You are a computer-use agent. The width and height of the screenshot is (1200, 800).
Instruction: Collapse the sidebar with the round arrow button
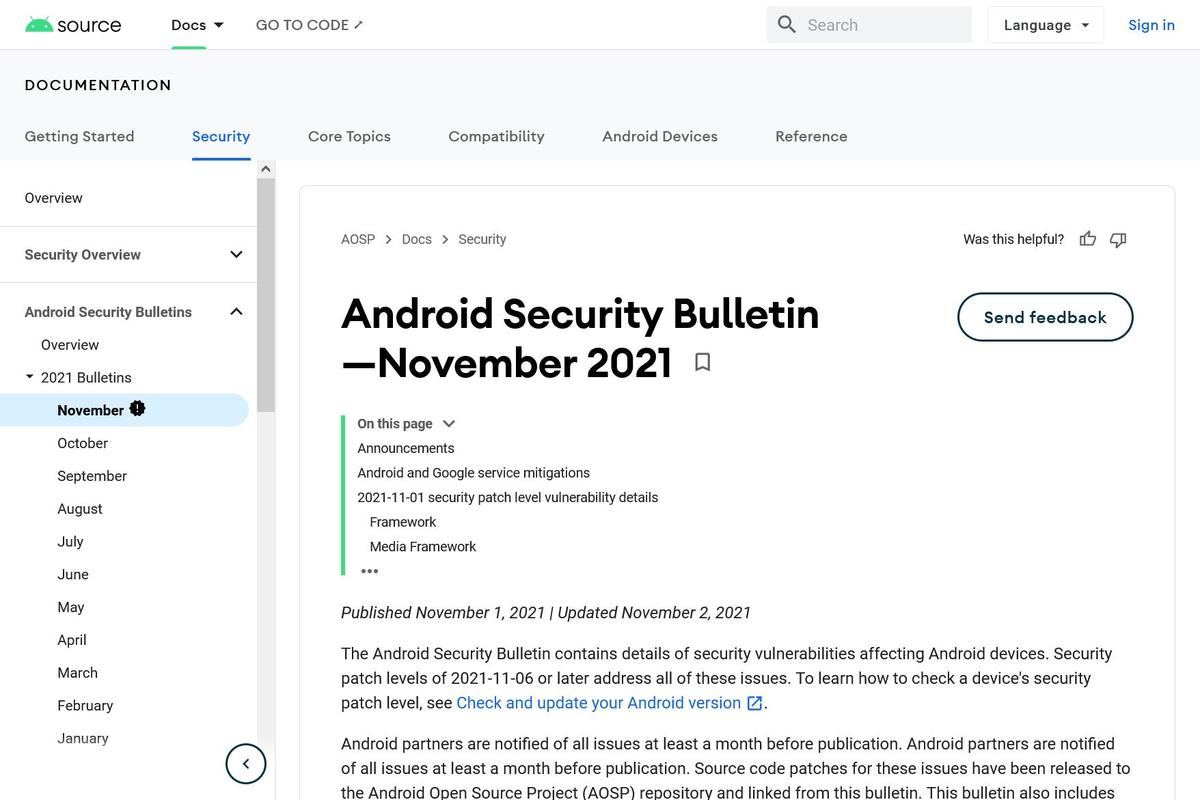coord(246,765)
